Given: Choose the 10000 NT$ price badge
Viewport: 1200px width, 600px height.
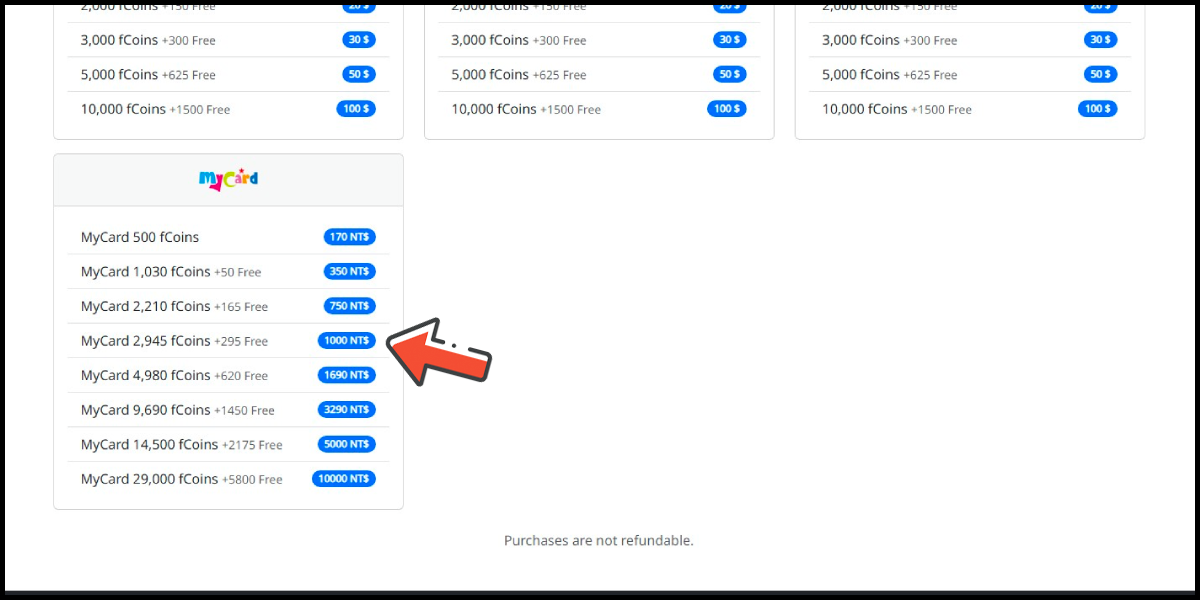Looking at the screenshot, I should 344,479.
